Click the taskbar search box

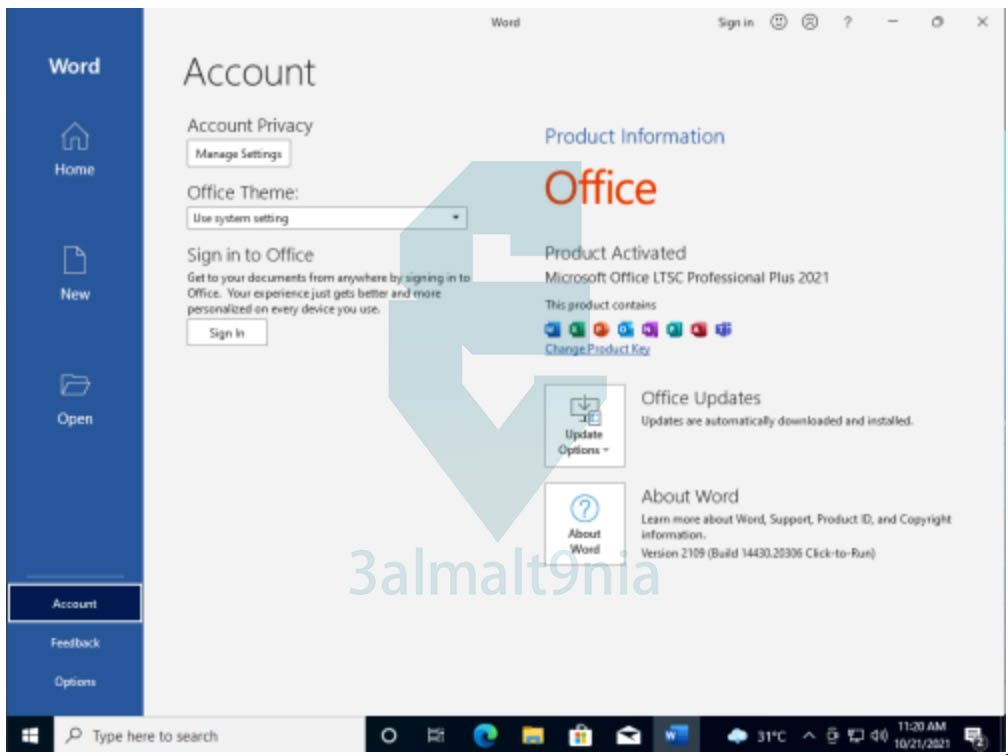tap(210, 735)
